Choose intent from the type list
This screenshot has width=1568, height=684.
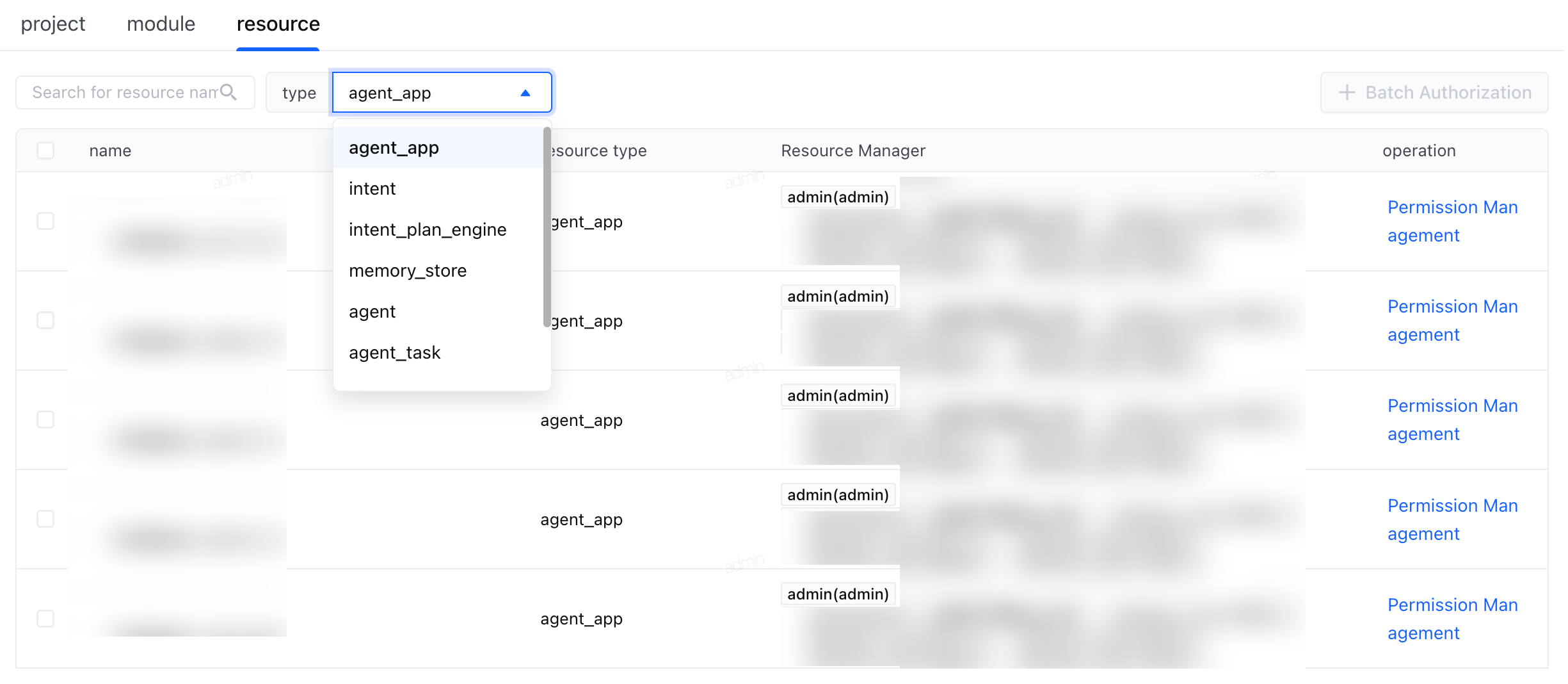click(x=438, y=189)
